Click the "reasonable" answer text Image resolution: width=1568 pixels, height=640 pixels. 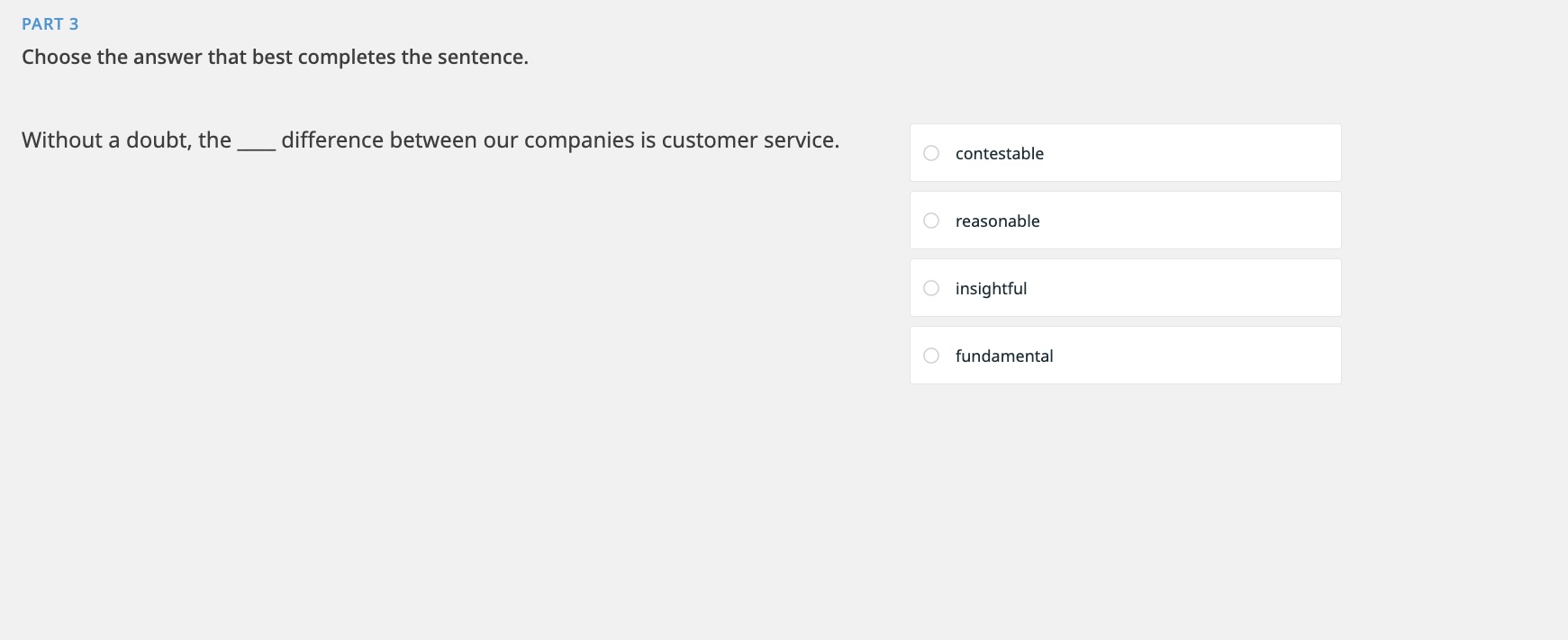[997, 221]
